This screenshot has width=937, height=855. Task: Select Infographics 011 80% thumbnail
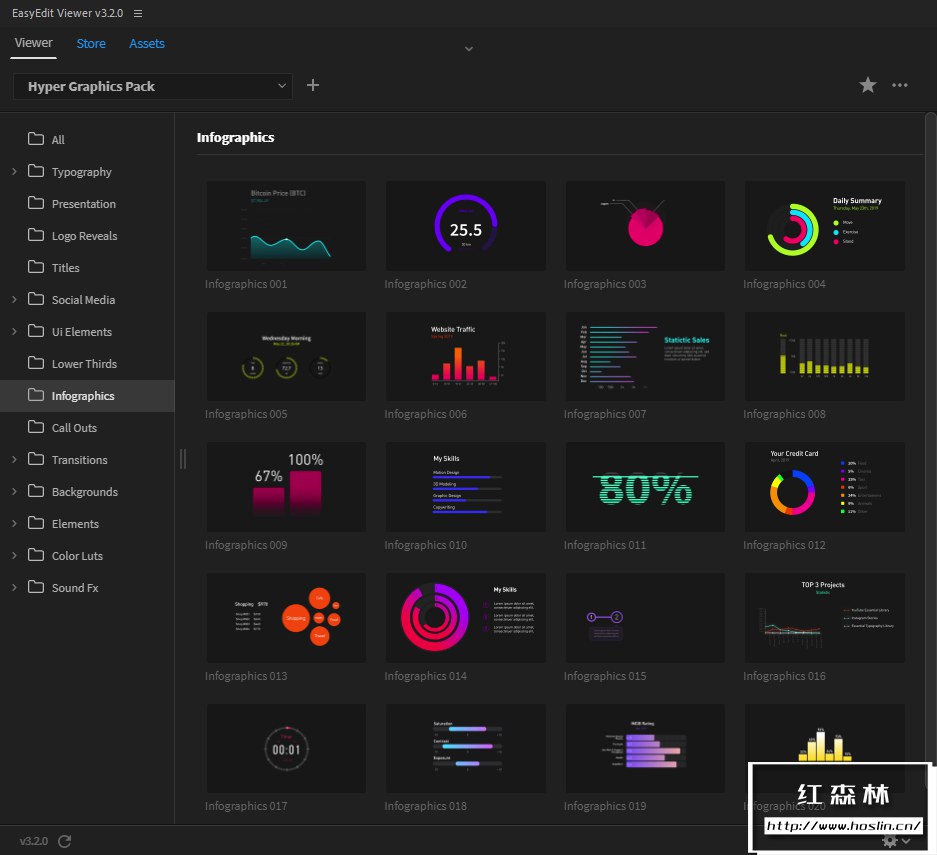[645, 487]
